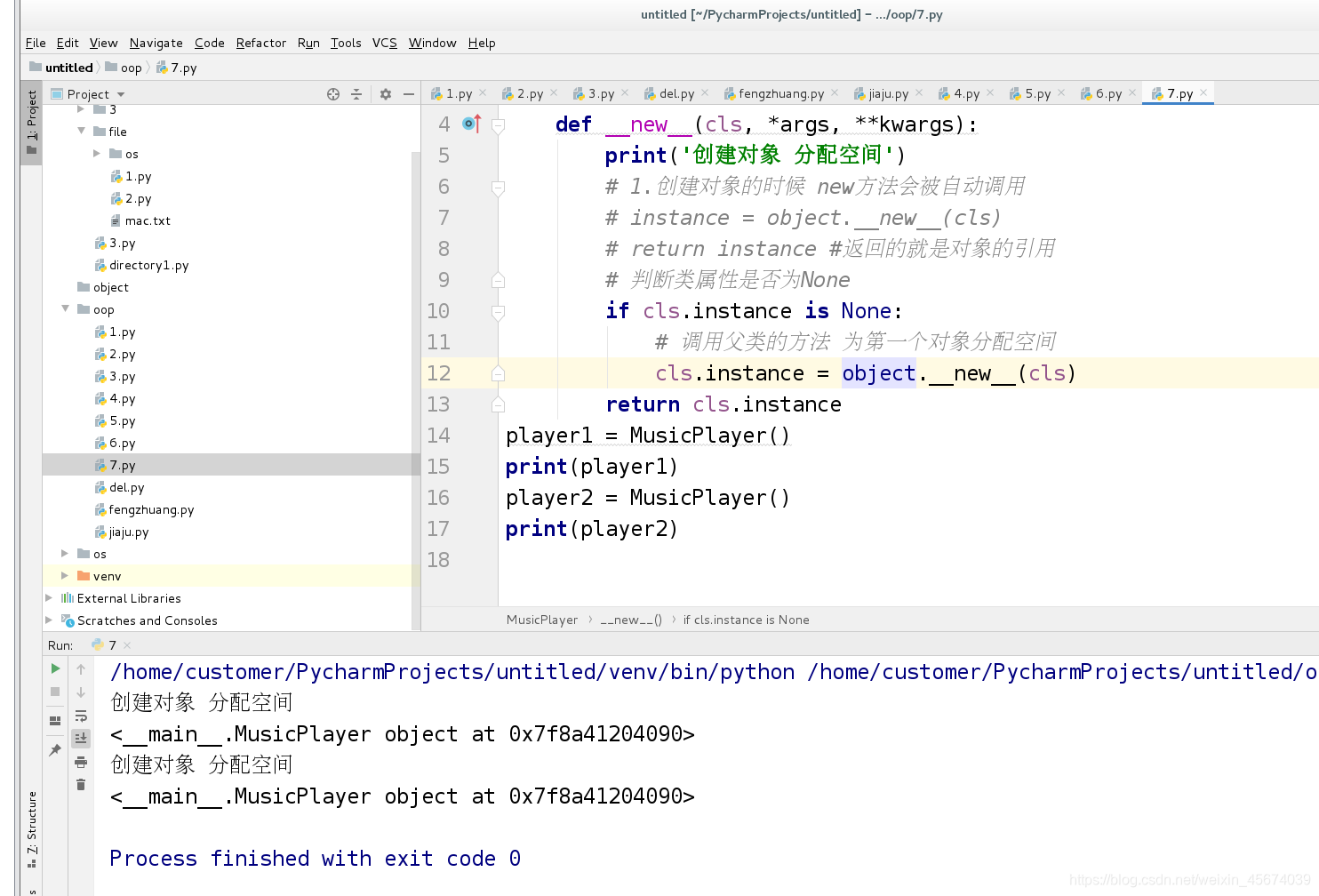Click the python interpreter path link in console

coord(452,672)
